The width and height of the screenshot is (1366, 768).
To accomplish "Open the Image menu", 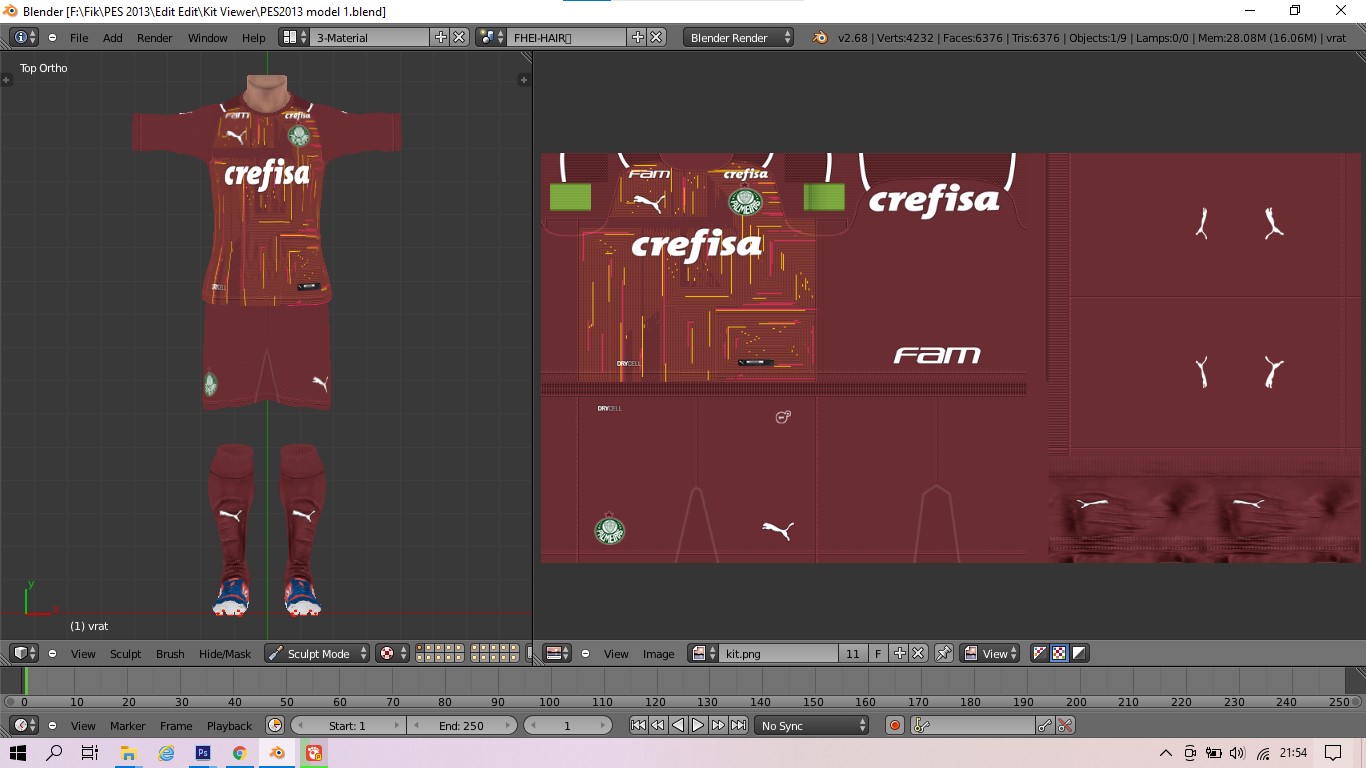I will click(x=658, y=653).
